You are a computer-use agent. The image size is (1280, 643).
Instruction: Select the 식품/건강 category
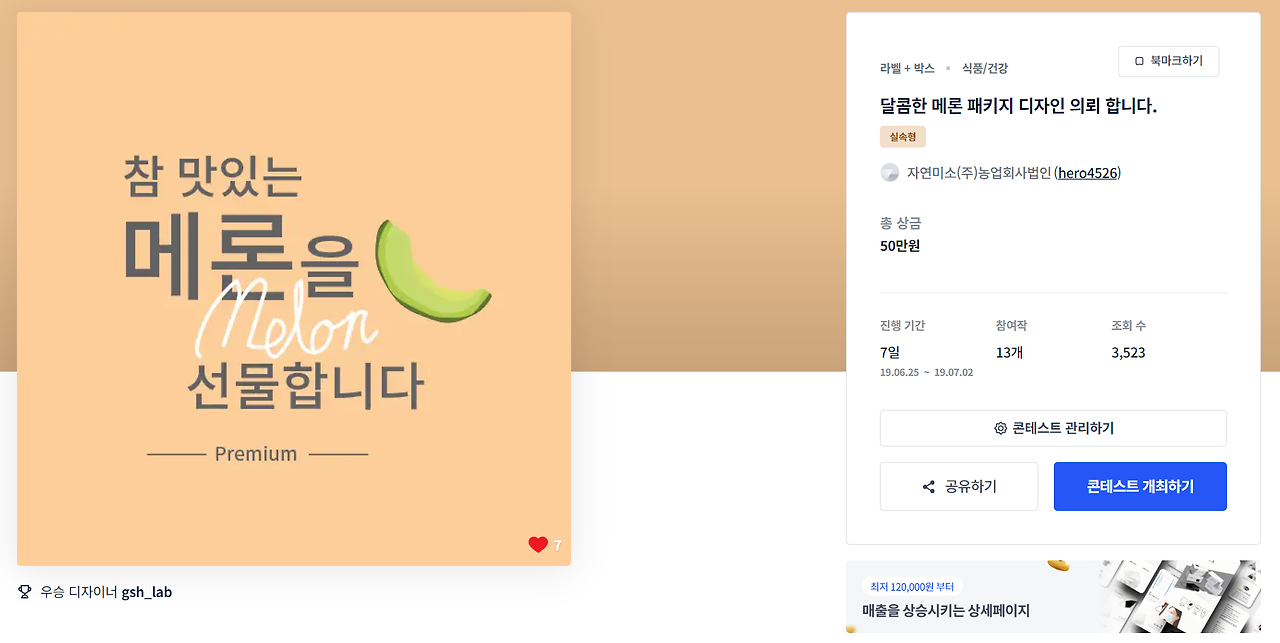[x=985, y=68]
